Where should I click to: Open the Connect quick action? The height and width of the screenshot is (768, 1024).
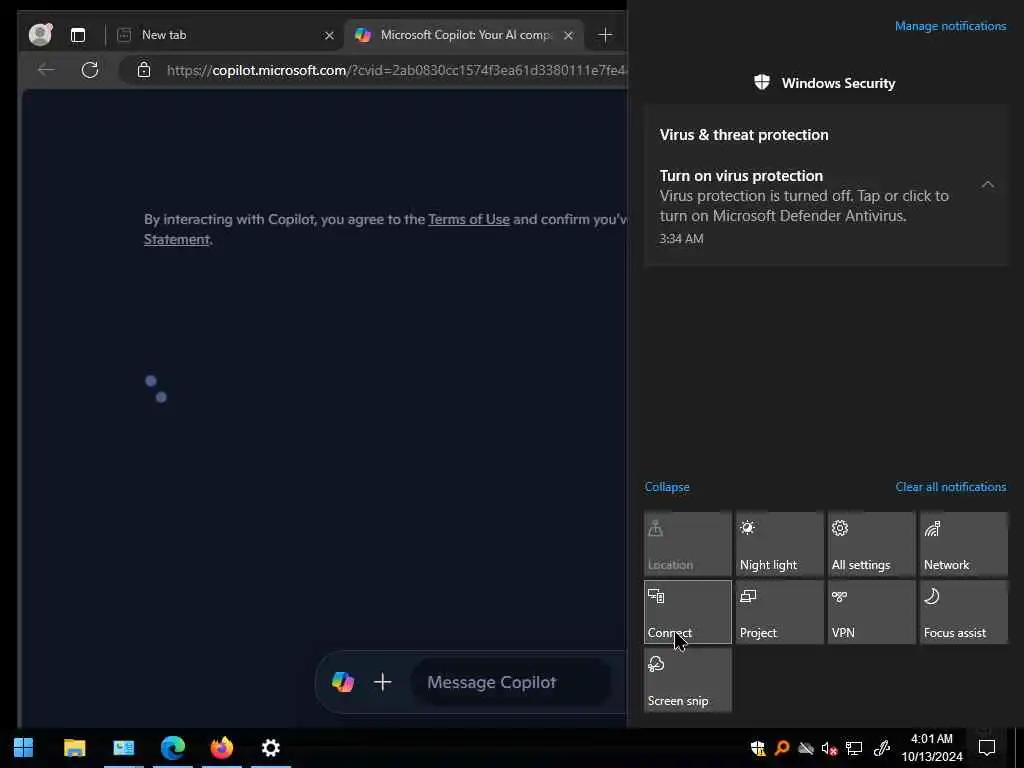click(688, 612)
